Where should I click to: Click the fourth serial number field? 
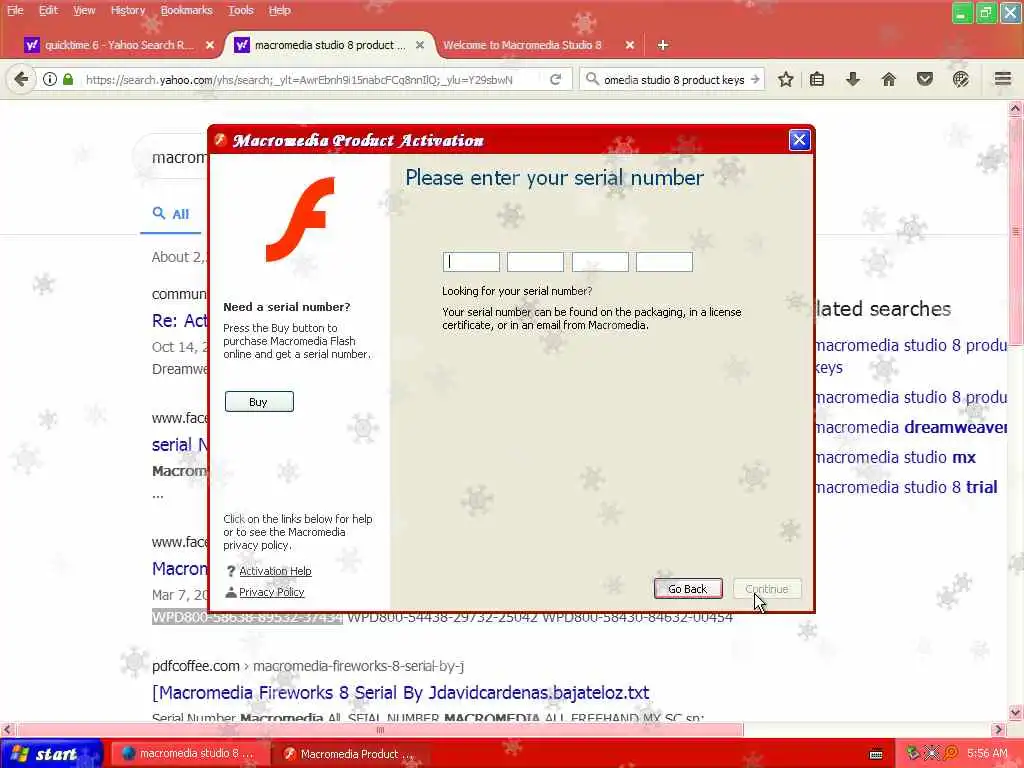click(x=664, y=262)
